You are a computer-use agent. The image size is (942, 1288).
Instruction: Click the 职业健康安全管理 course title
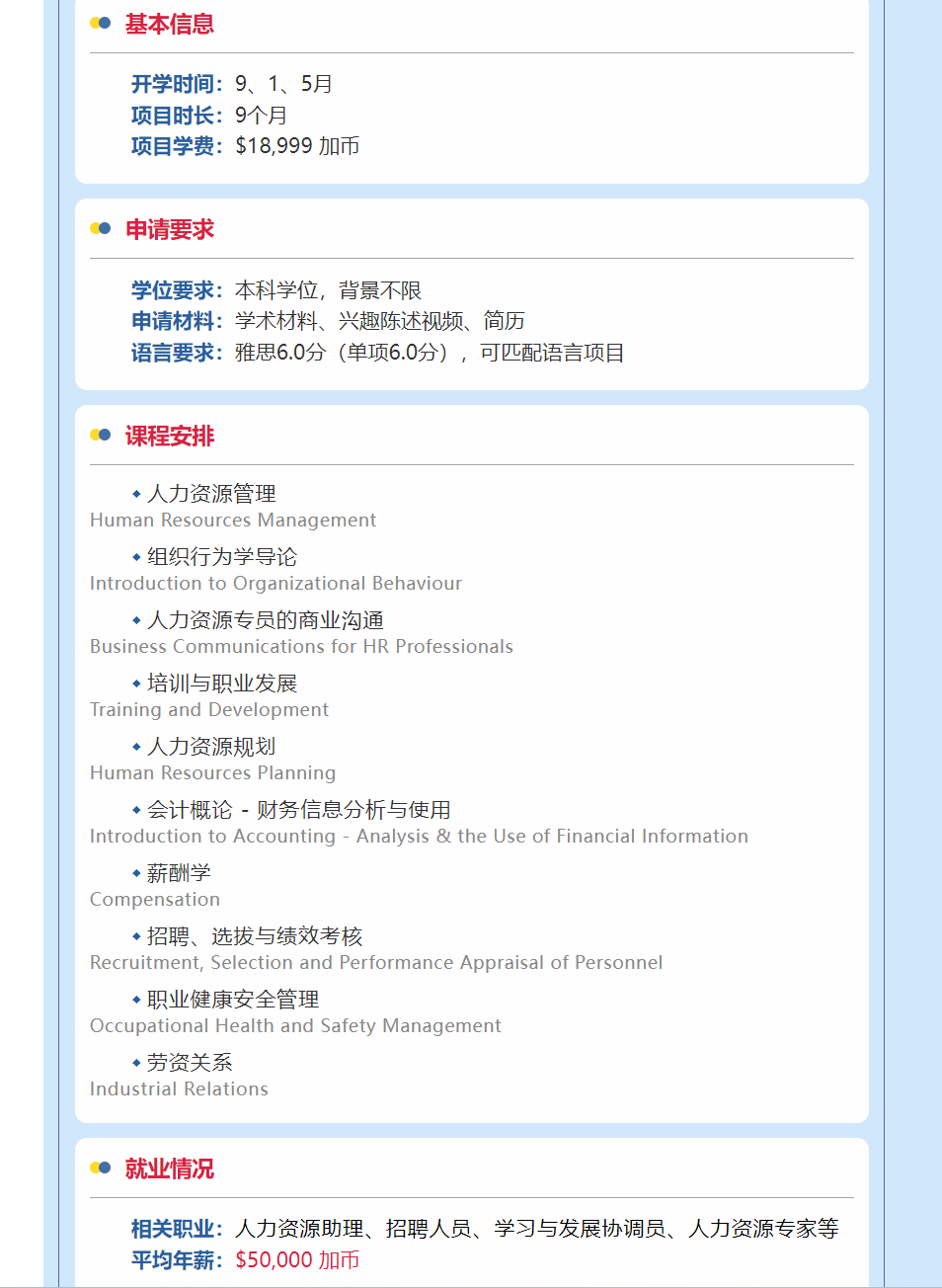click(x=233, y=1000)
